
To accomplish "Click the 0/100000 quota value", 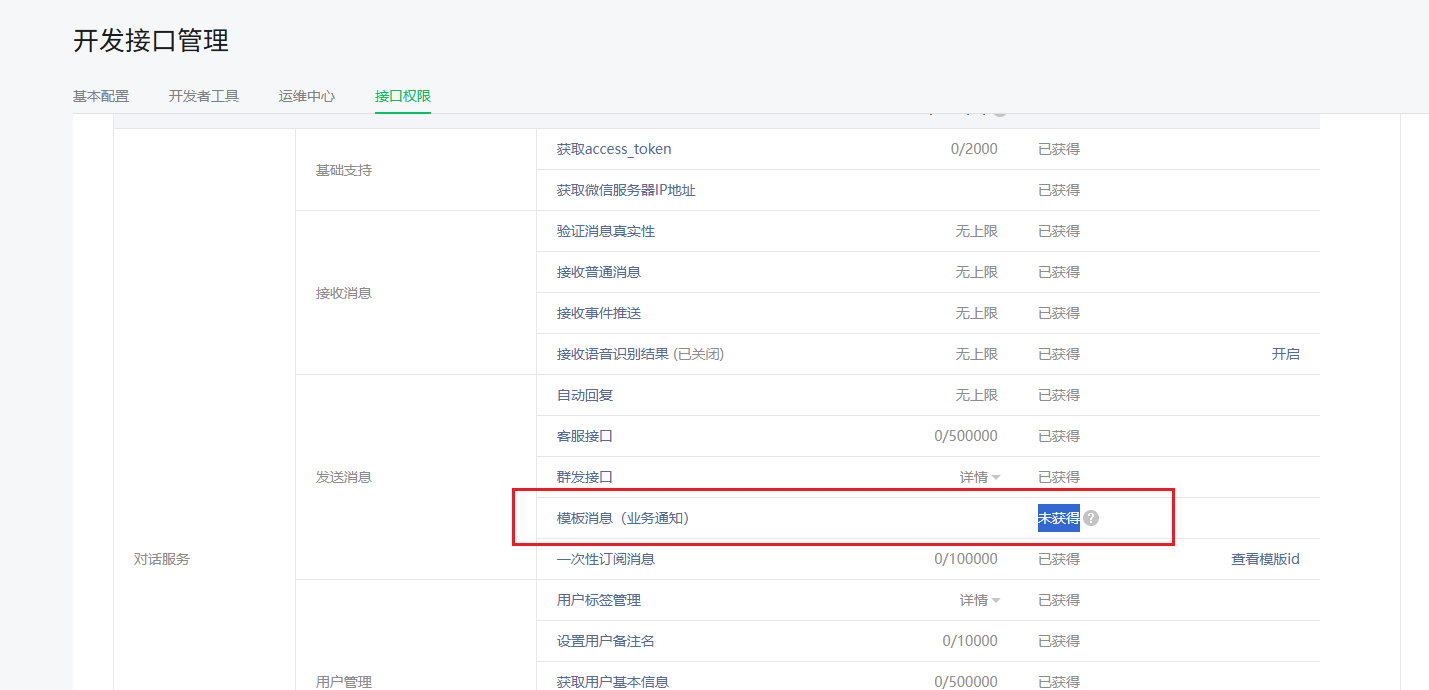I will point(966,559).
